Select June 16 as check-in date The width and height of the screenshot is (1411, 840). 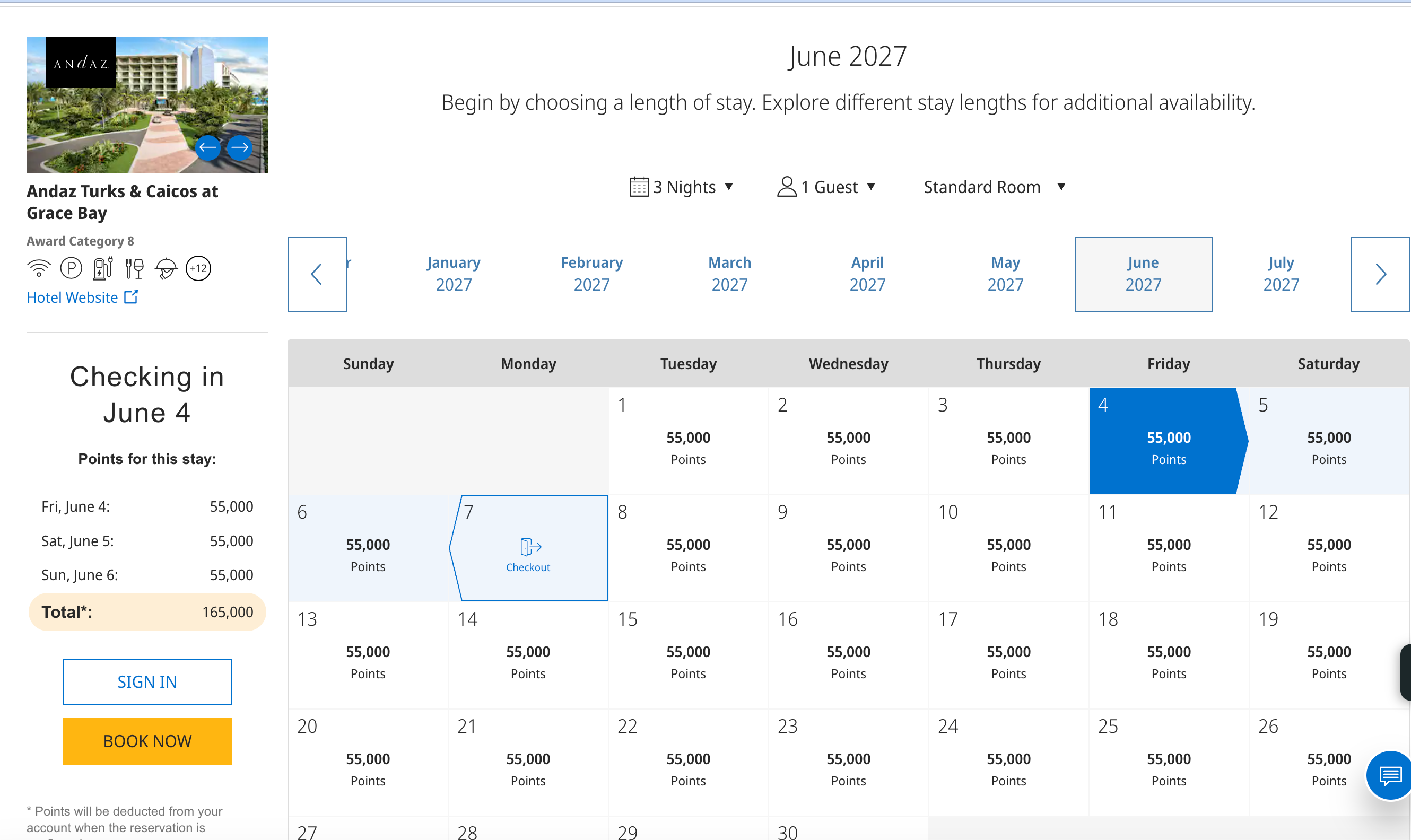848,655
